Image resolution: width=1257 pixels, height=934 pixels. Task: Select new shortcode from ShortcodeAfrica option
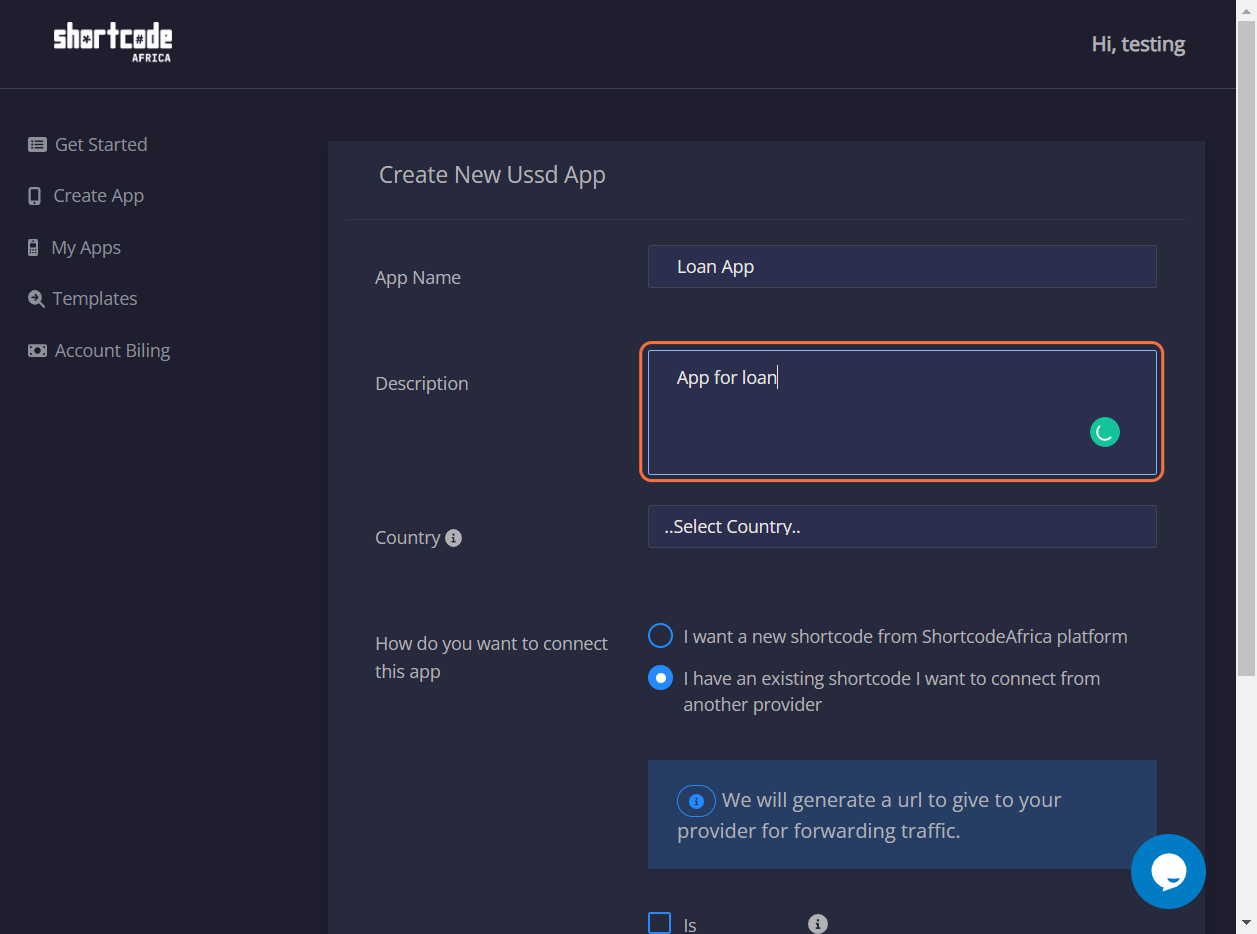[661, 636]
